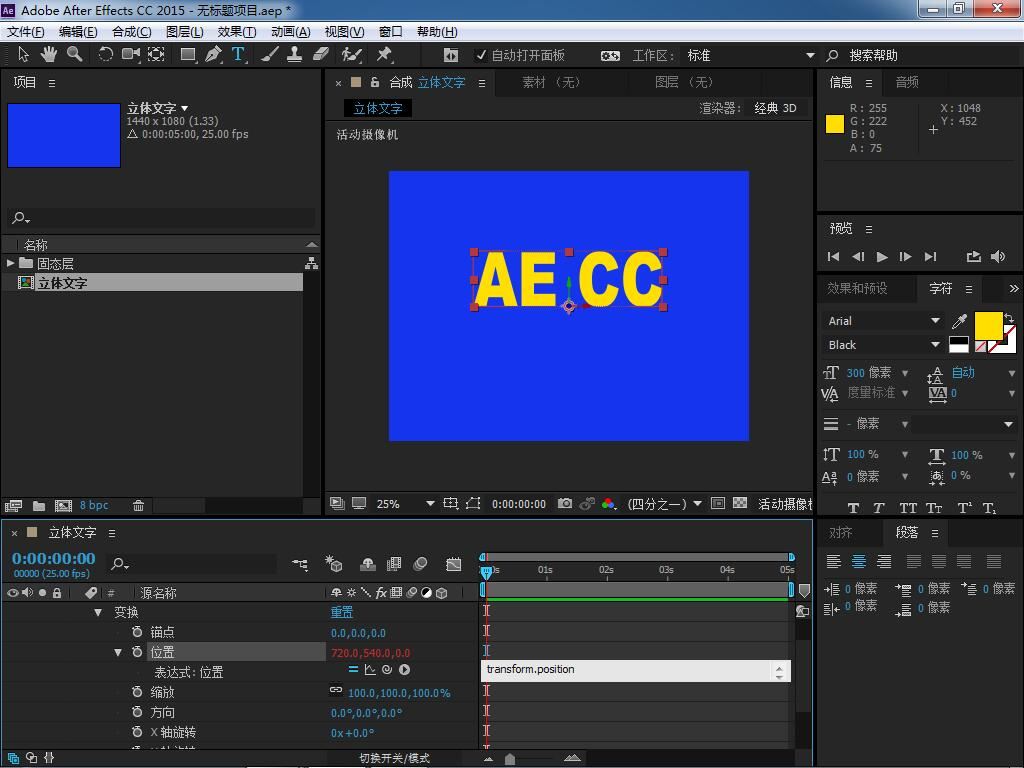1024x768 pixels.
Task: Select the Hand tool
Action: pos(48,55)
